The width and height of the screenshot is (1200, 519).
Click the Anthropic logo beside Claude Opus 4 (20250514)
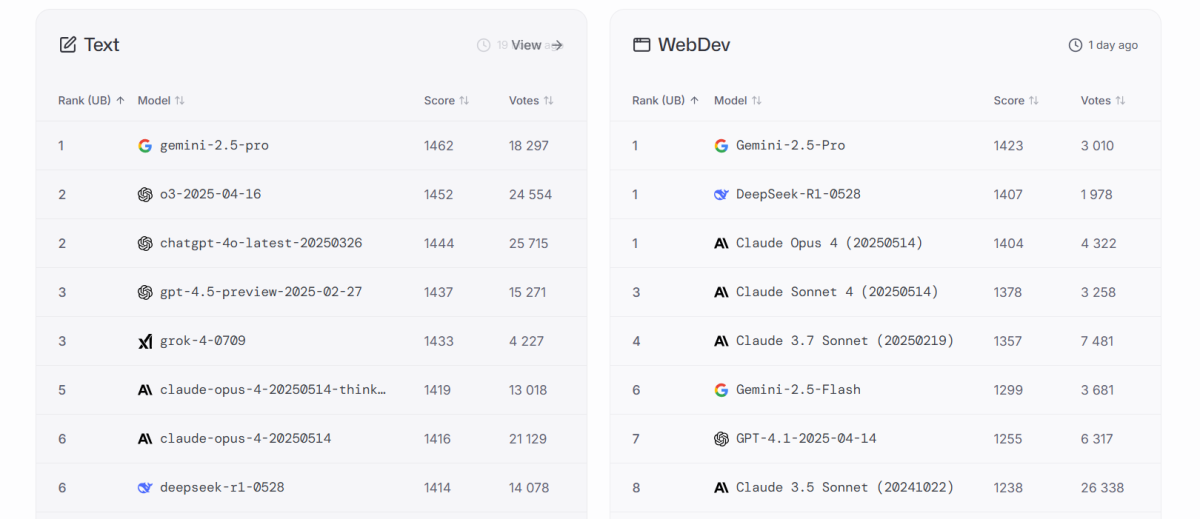721,243
